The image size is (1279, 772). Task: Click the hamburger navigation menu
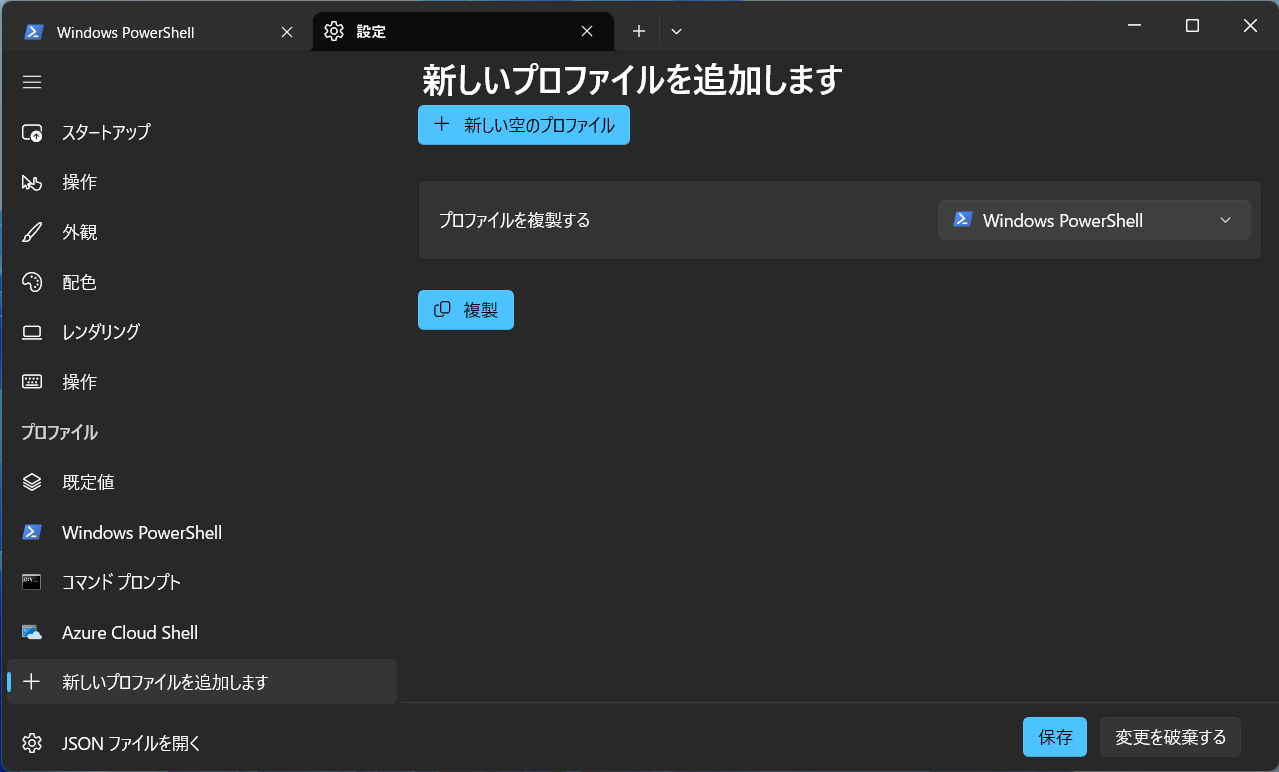[32, 81]
